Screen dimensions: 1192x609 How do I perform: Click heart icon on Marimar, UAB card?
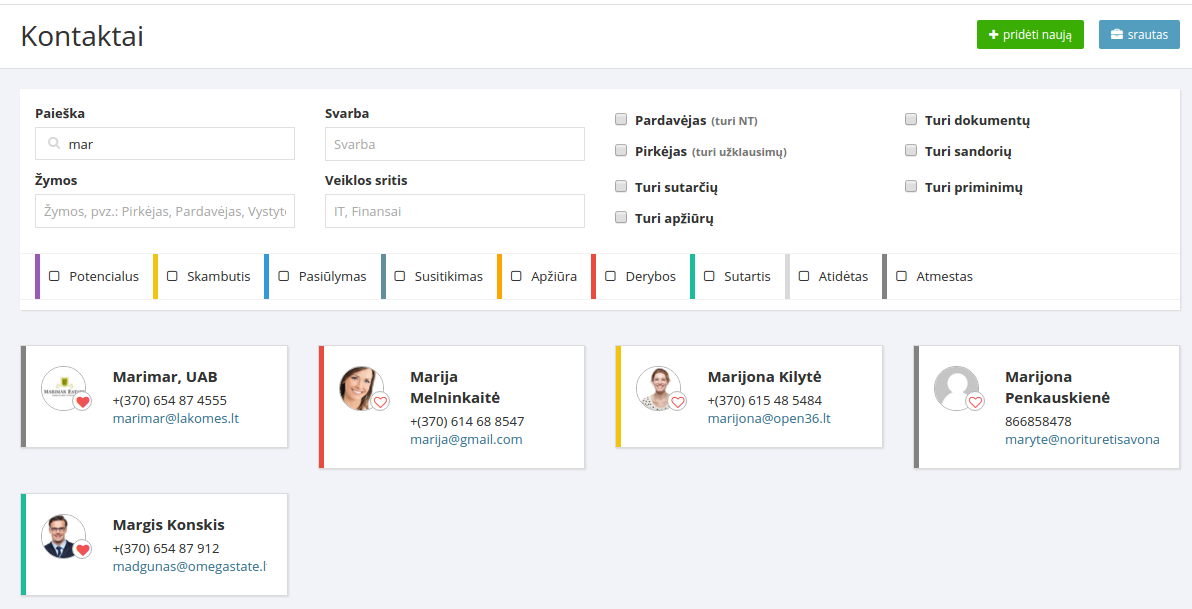click(x=83, y=401)
